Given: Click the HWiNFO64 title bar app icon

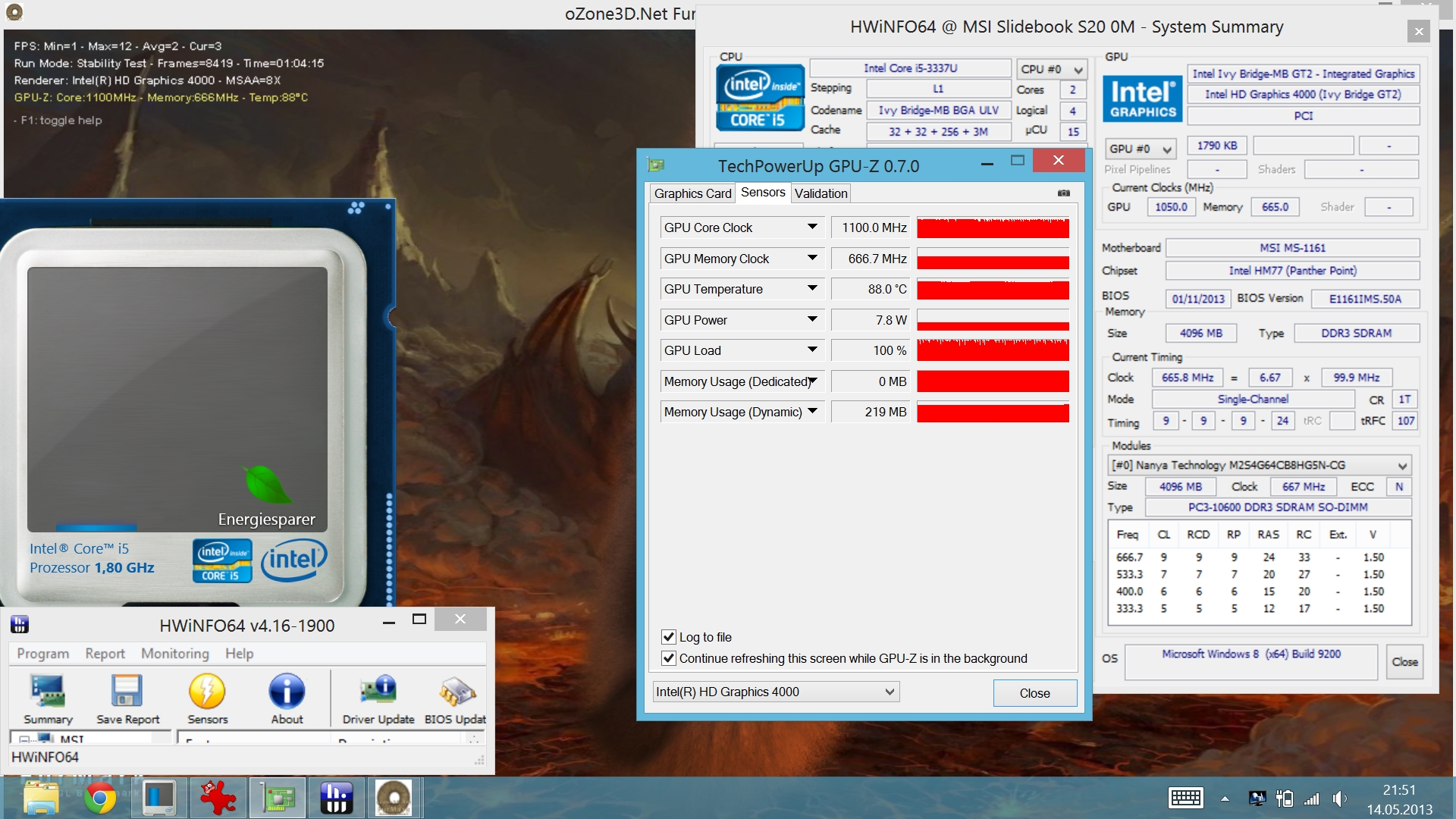Looking at the screenshot, I should coord(20,625).
